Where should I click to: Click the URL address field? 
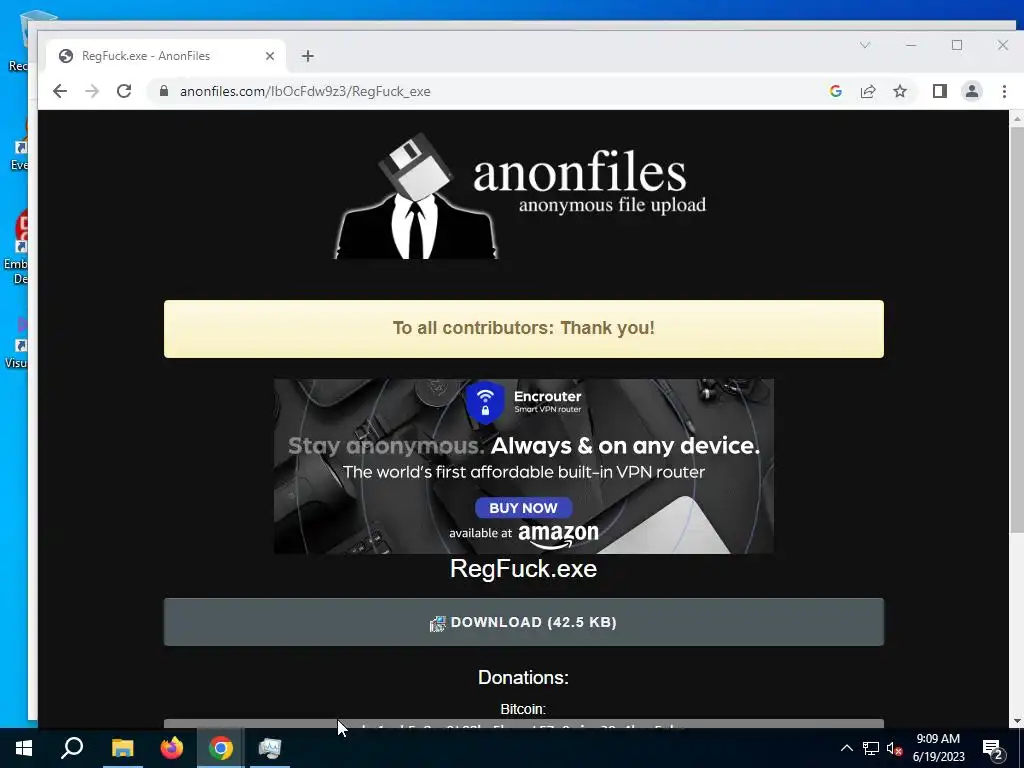click(x=483, y=91)
